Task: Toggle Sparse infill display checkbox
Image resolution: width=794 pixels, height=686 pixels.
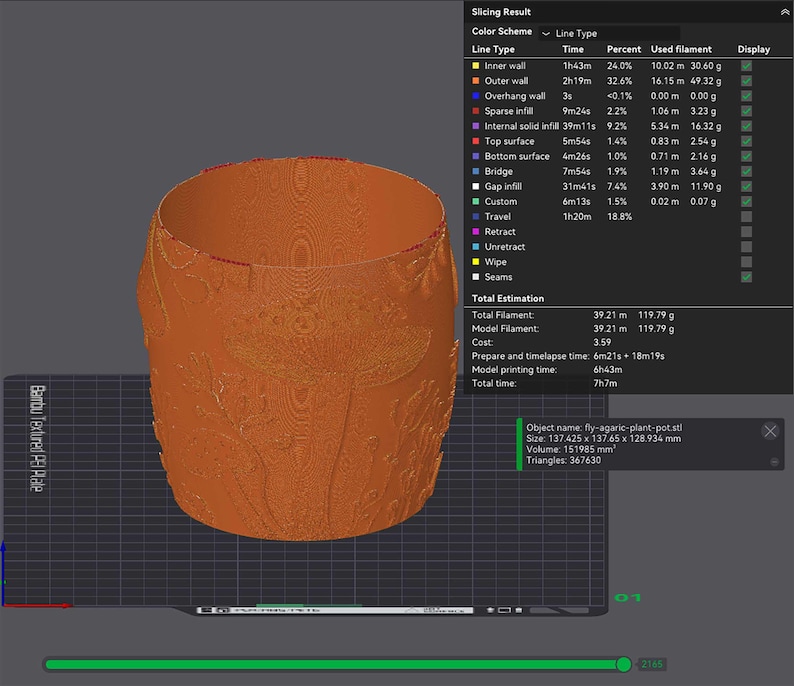Action: (746, 111)
